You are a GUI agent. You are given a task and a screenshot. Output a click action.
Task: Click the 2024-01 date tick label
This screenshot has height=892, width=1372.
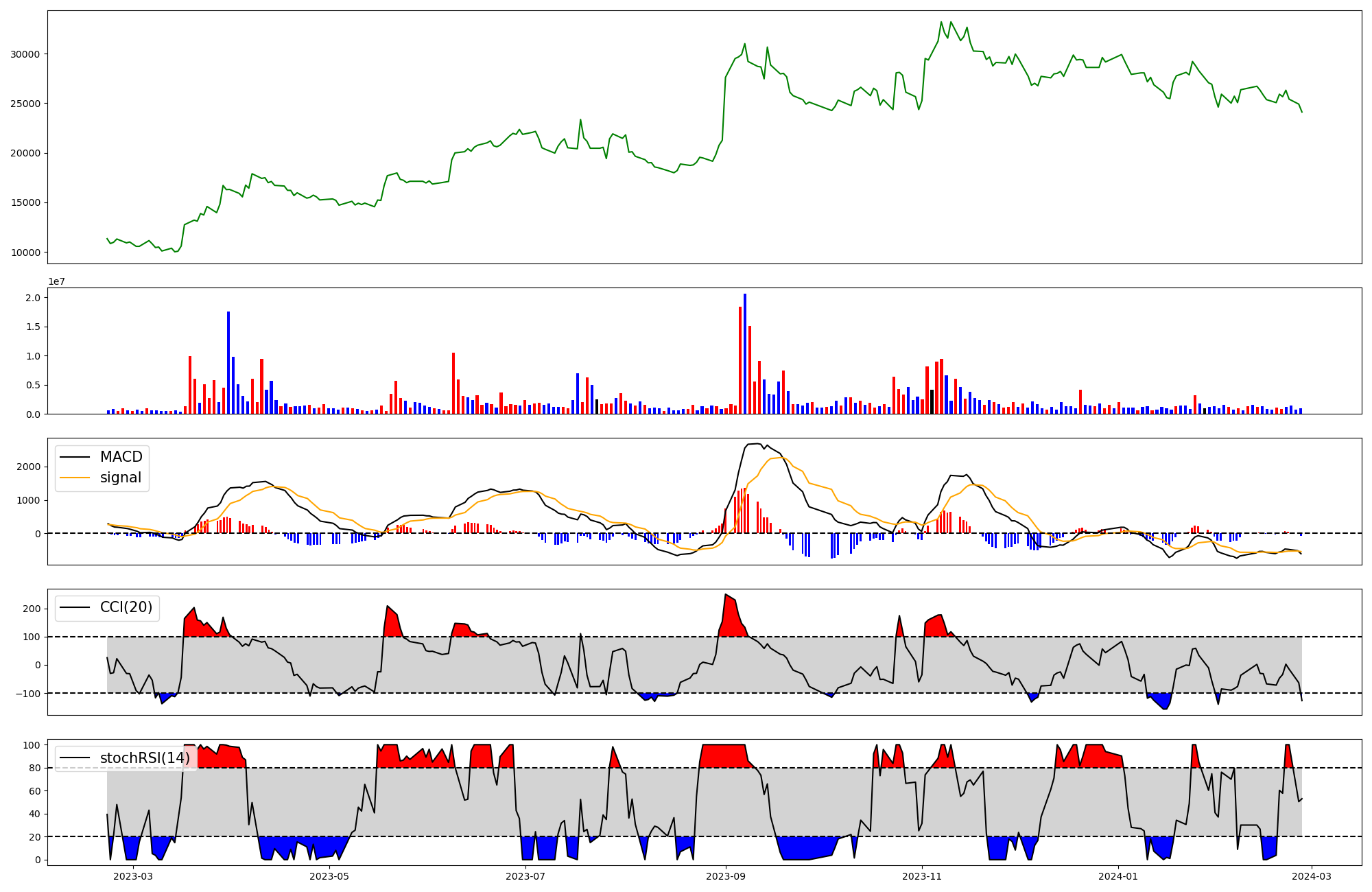pos(1119,876)
